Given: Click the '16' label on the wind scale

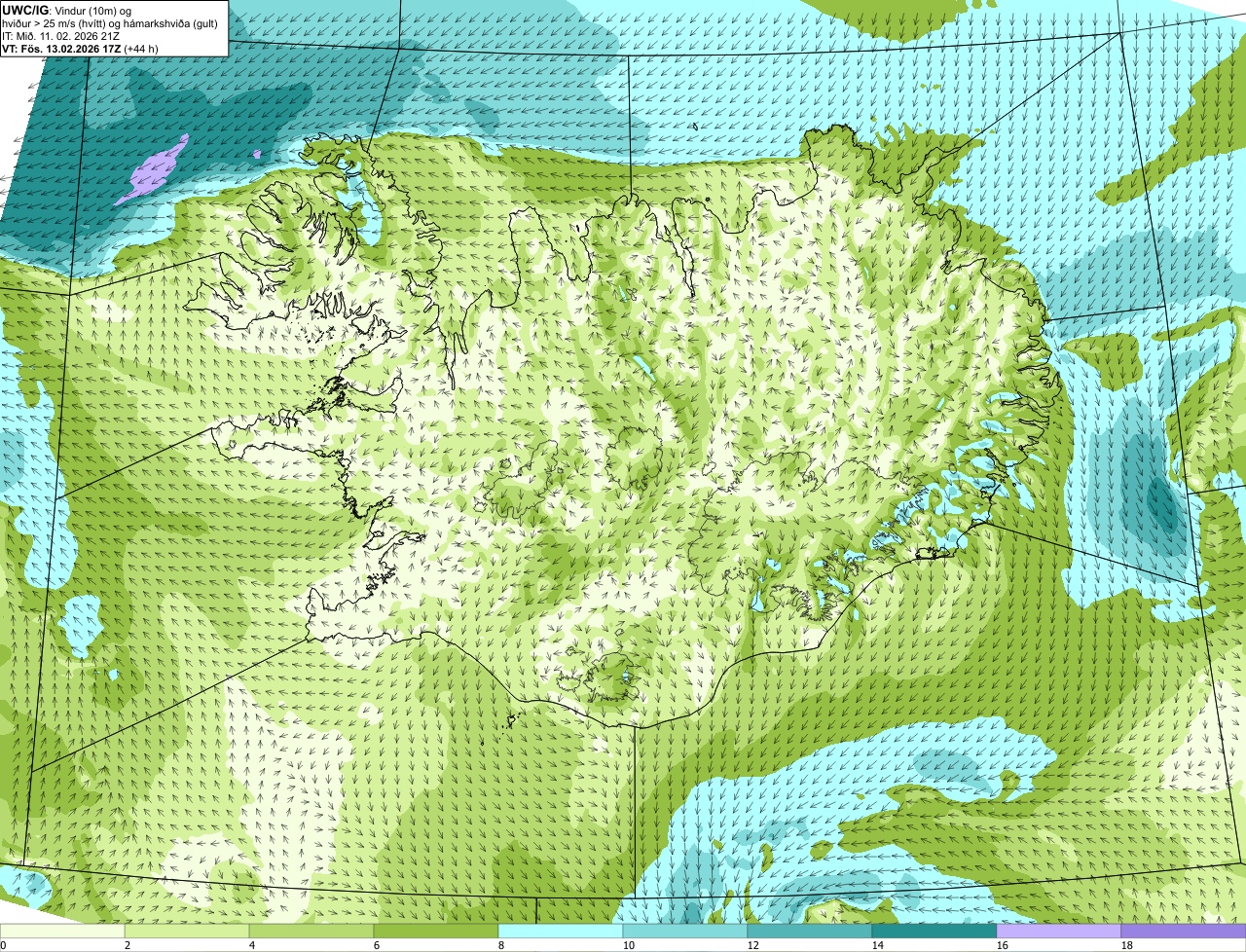Looking at the screenshot, I should tap(1003, 945).
